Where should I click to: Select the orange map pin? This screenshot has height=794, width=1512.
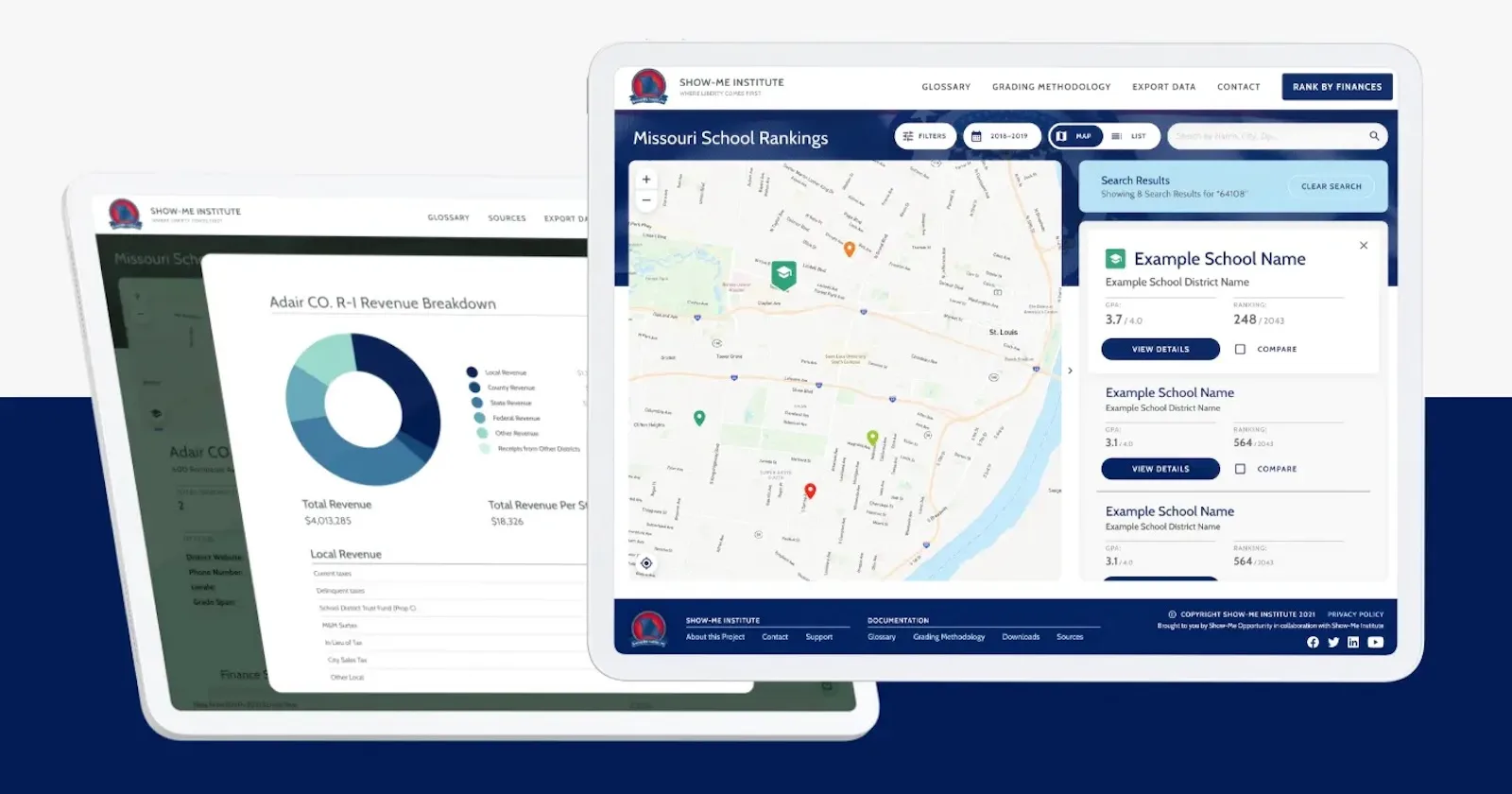coord(850,250)
